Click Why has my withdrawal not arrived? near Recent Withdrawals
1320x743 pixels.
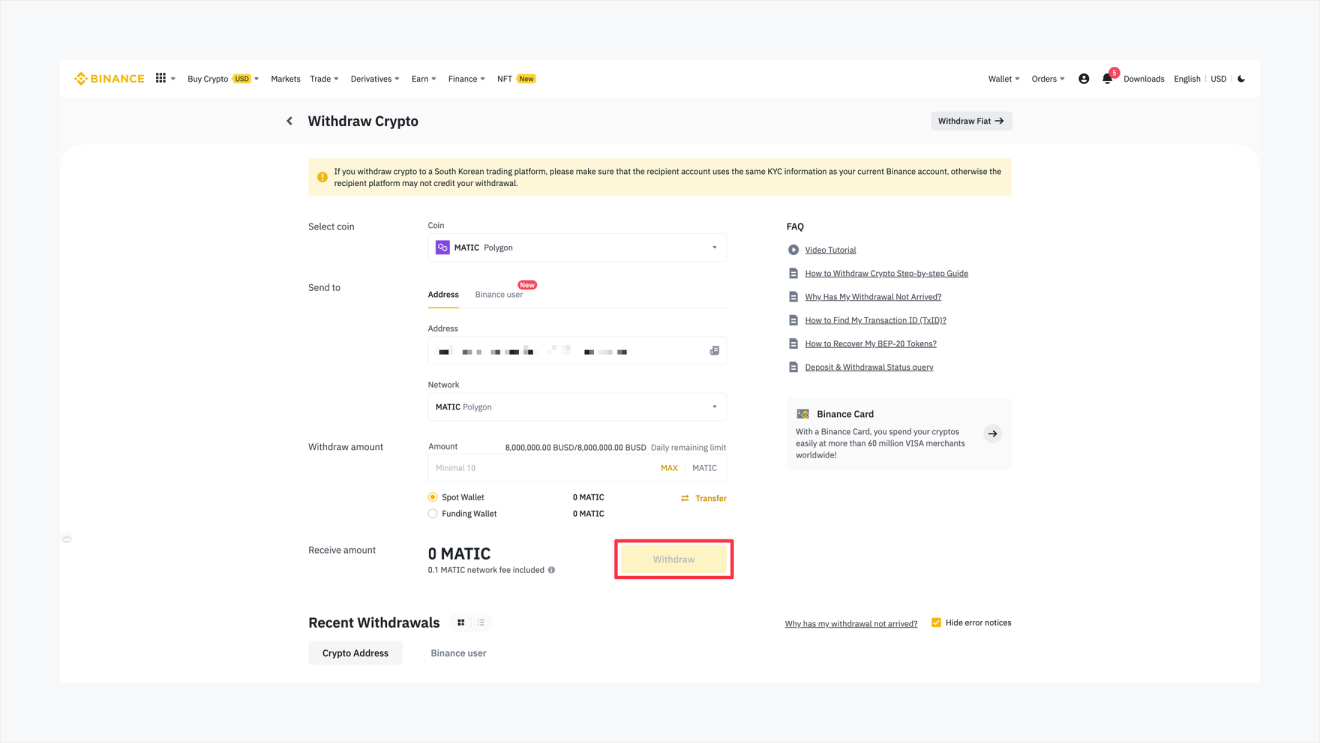coord(851,624)
